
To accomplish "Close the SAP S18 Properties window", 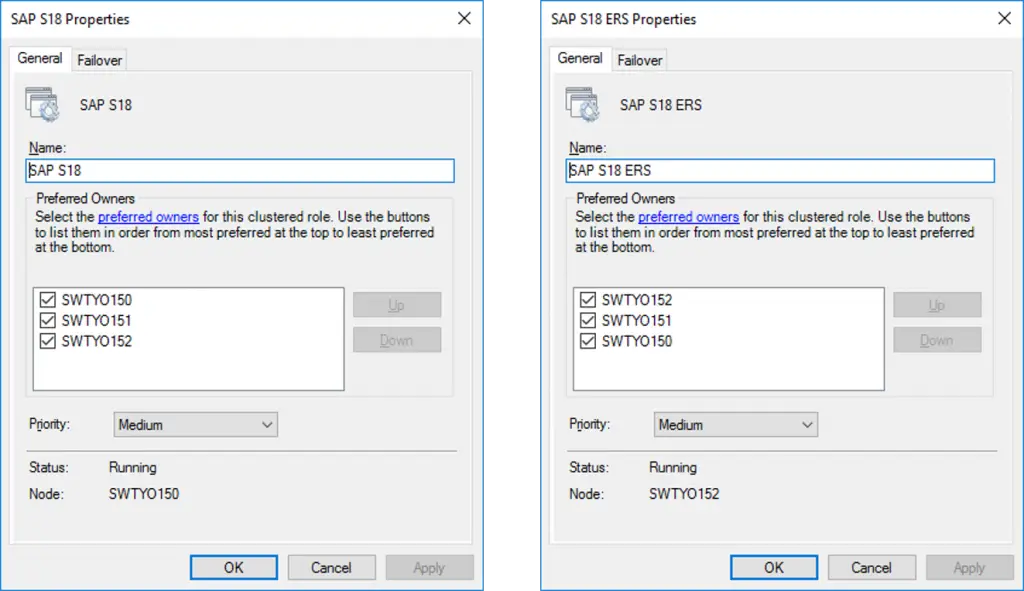I will click(464, 18).
